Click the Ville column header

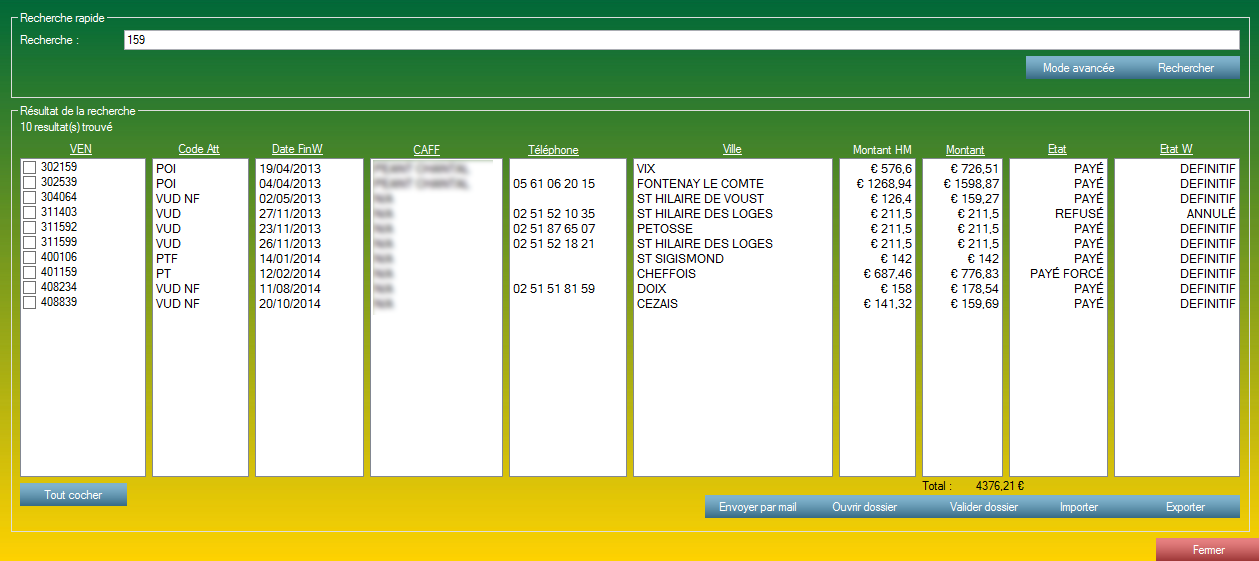[x=732, y=150]
